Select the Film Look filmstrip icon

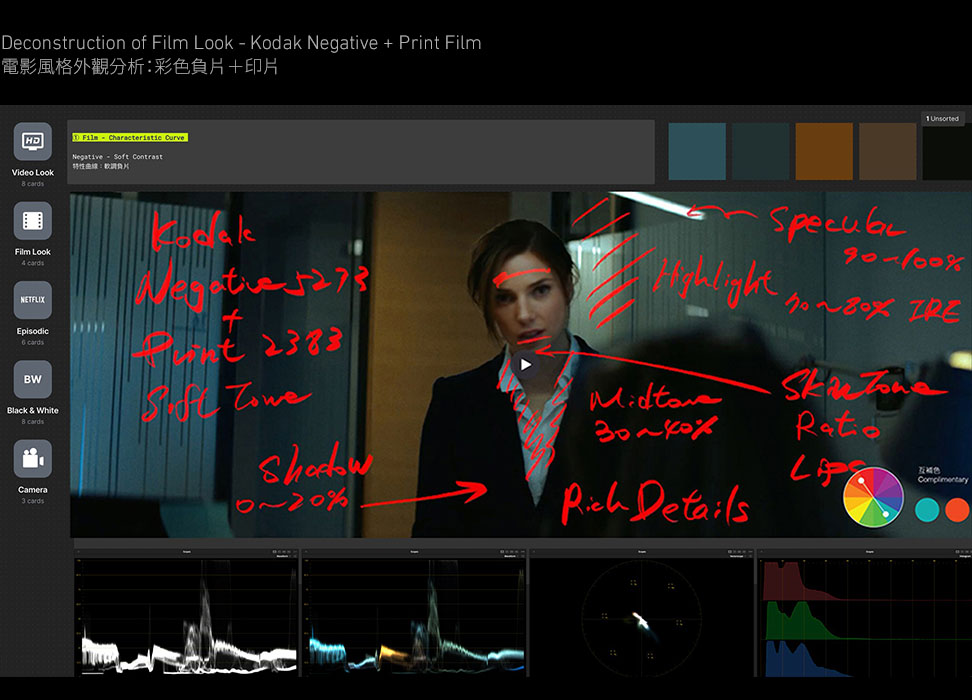33,221
